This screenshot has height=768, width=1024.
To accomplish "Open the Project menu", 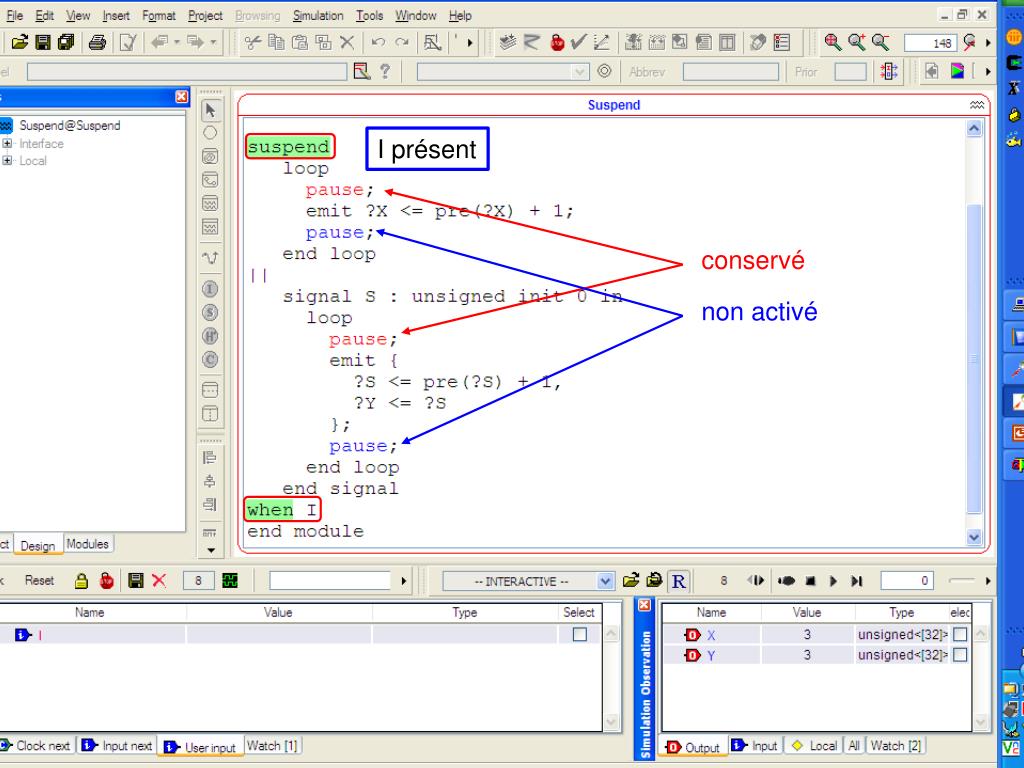I will pos(205,15).
